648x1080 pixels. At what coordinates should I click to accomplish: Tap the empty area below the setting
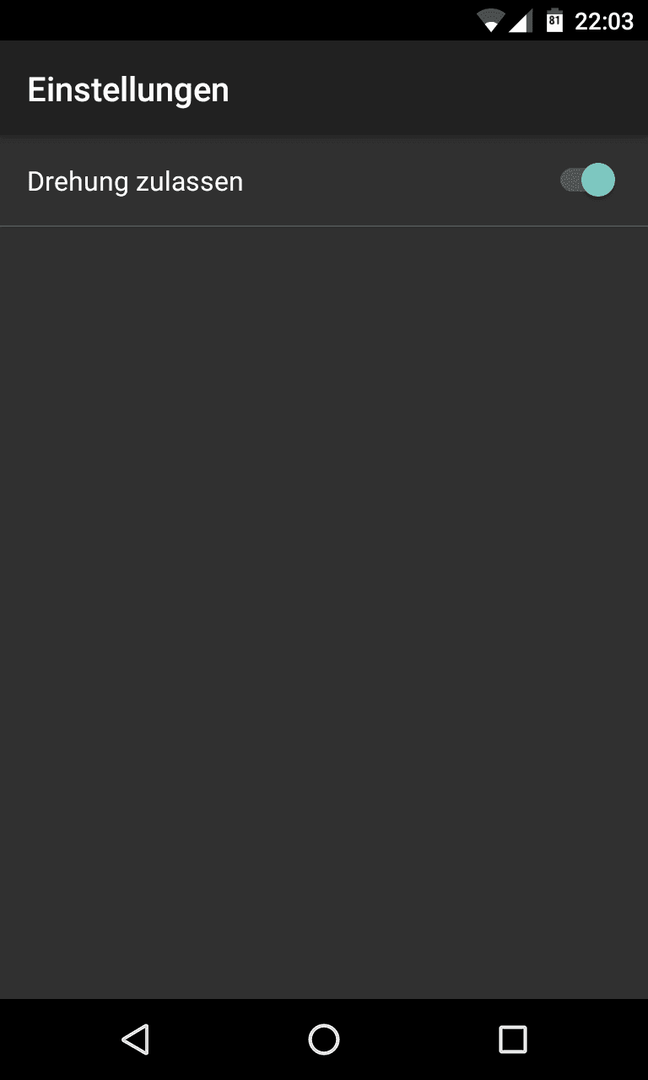click(x=324, y=612)
